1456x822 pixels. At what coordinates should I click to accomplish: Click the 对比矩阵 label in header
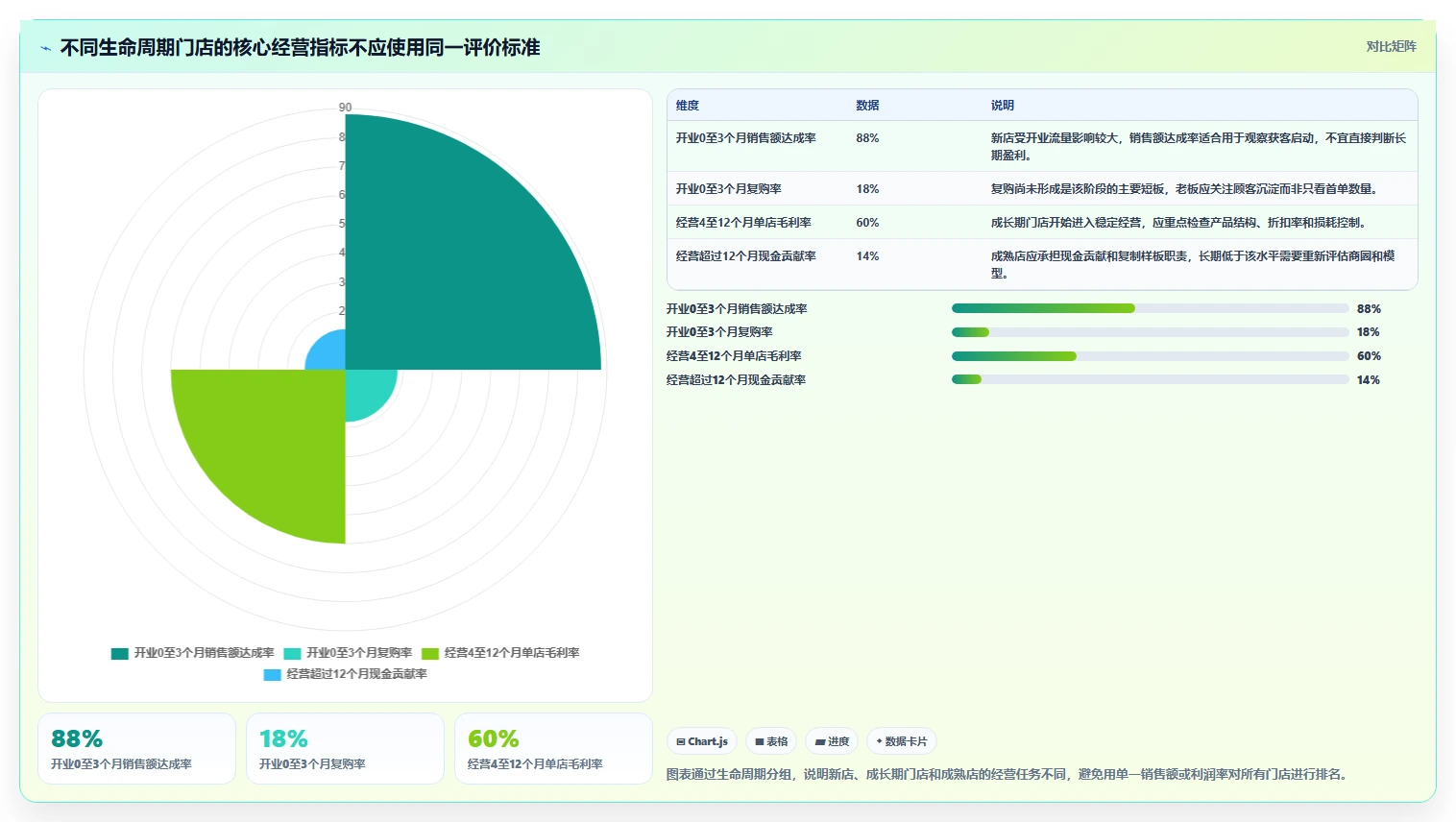click(x=1391, y=46)
